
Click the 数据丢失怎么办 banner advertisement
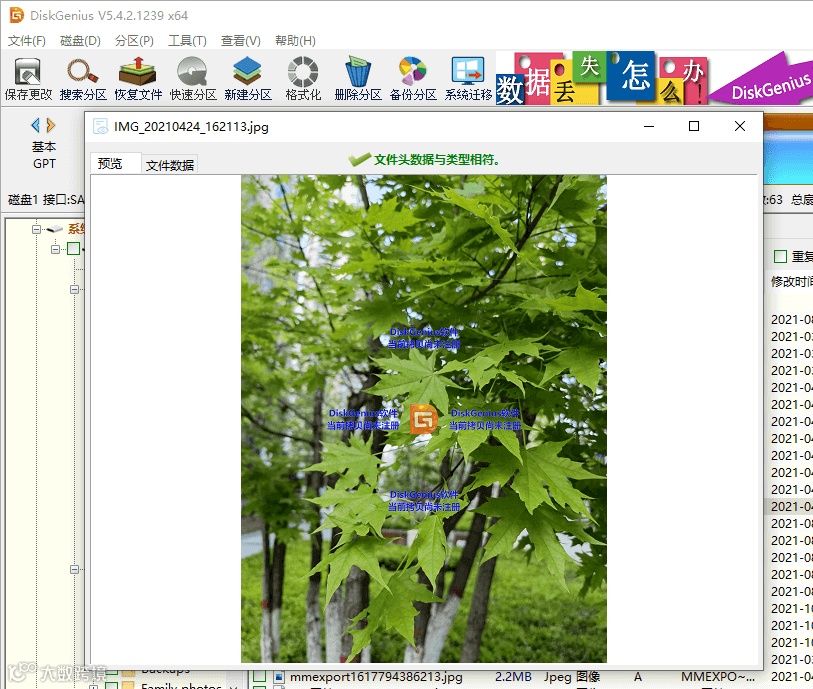[601, 78]
